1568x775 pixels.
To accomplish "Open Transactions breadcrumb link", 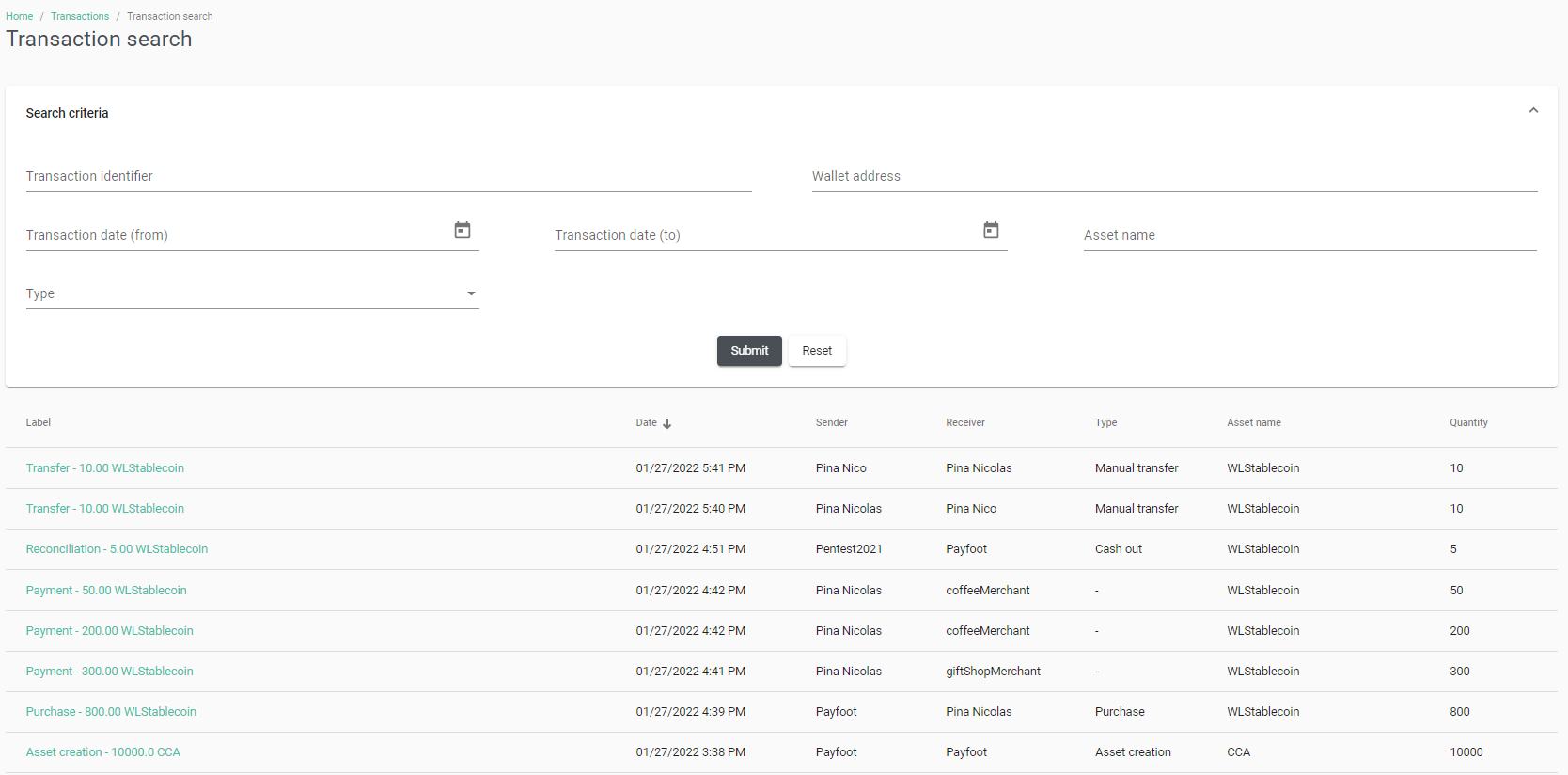I will click(x=80, y=16).
